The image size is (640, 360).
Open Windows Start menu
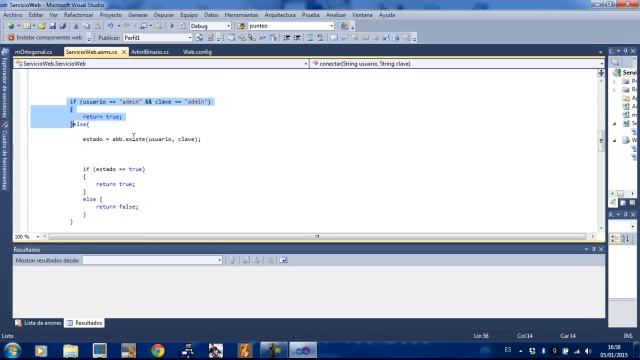pos(12,350)
